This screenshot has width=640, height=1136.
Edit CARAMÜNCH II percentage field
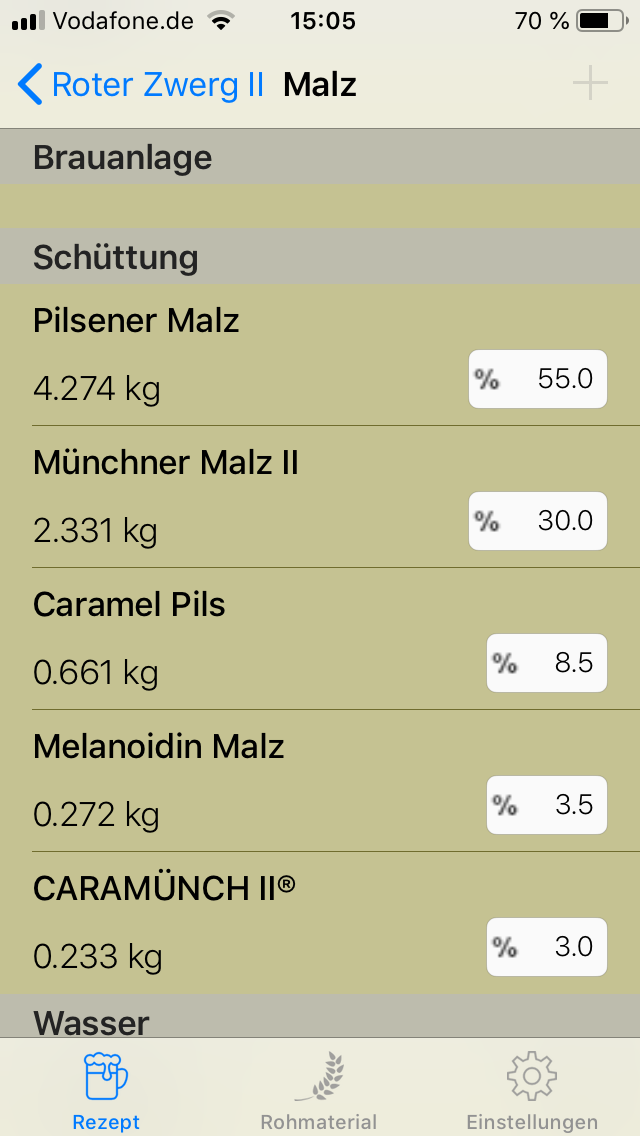coord(547,947)
